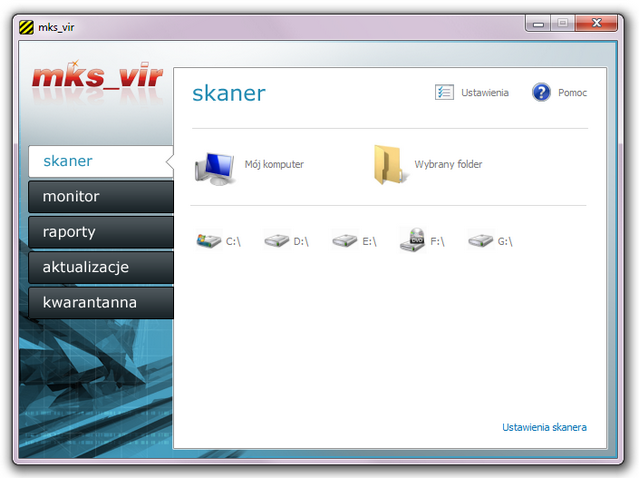Click the My Computer monitor icon

coord(215,169)
